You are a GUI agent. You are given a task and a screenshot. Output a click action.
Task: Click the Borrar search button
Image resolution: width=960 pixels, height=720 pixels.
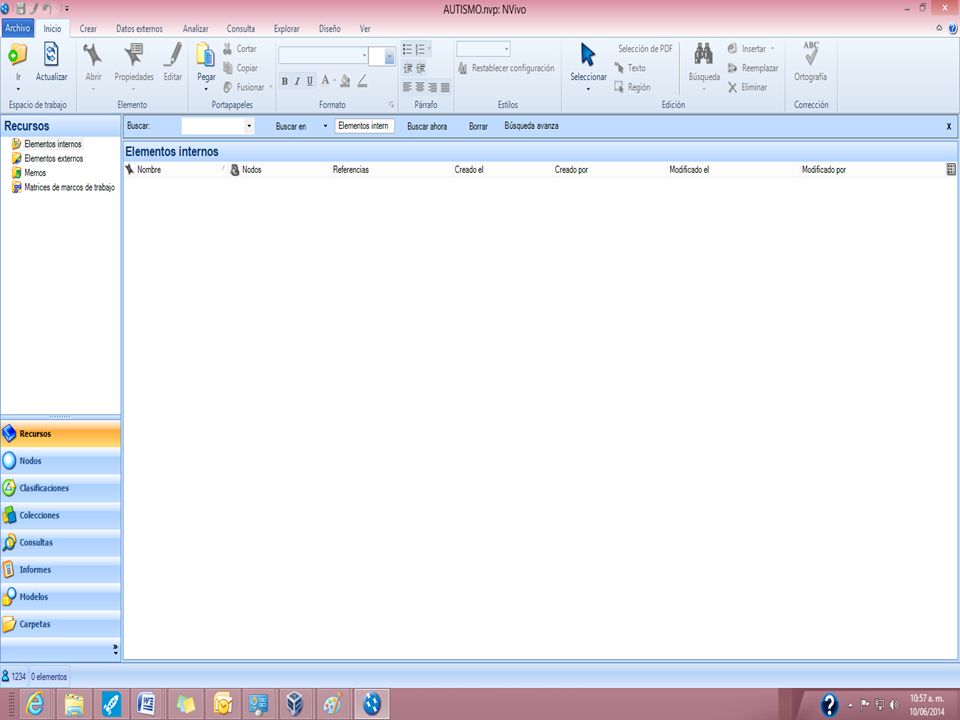click(x=478, y=126)
